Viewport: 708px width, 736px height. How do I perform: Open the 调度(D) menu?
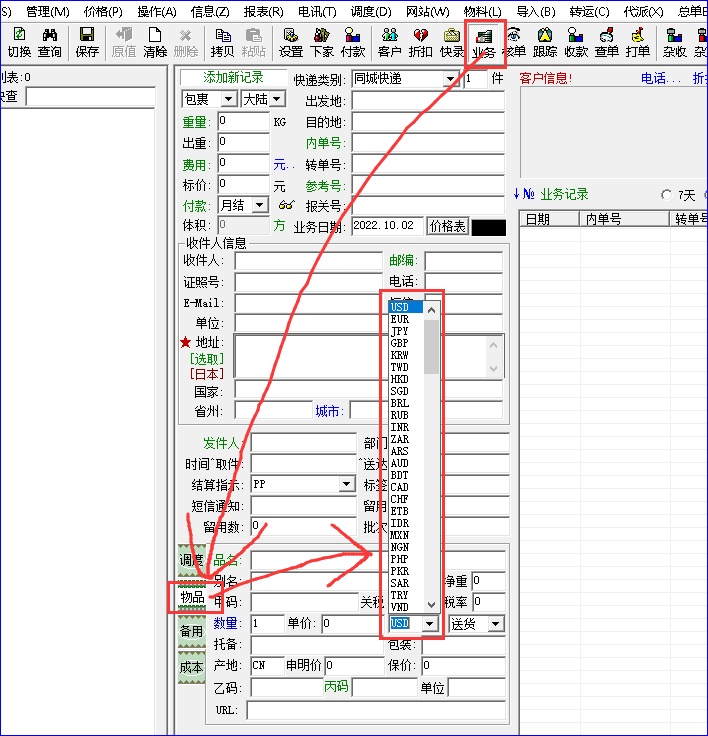(371, 12)
